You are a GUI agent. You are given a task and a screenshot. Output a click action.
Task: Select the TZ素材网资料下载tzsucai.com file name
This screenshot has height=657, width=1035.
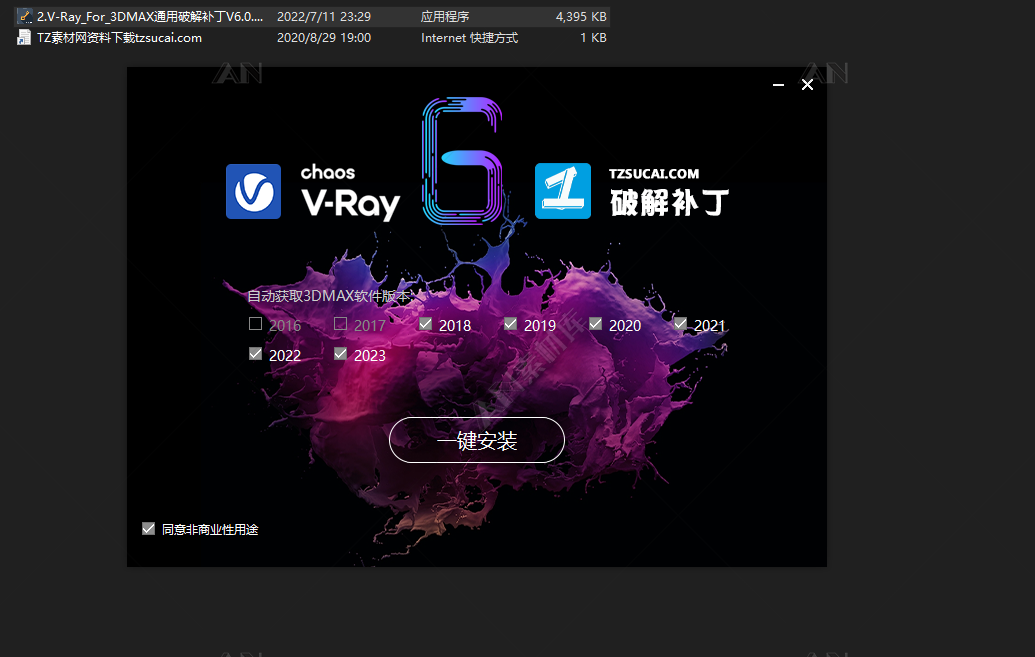119,38
